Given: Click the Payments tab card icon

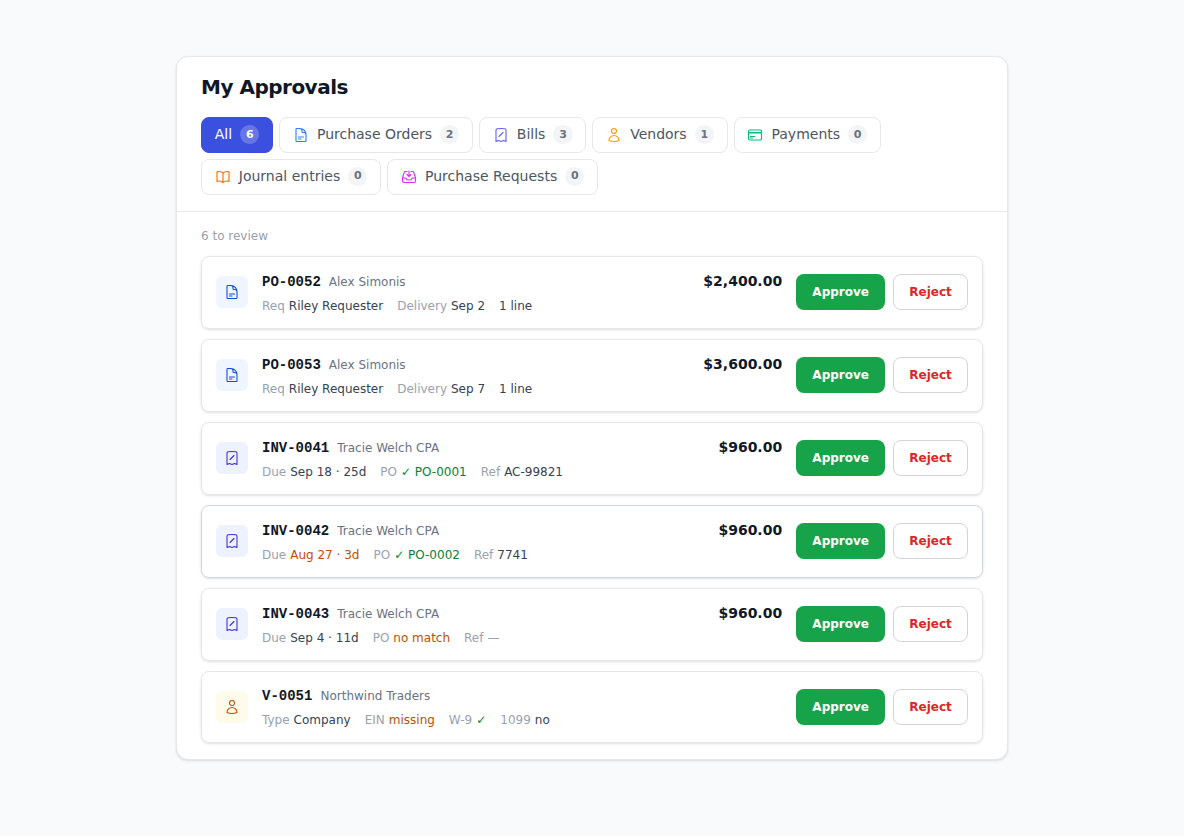Looking at the screenshot, I should [x=755, y=135].
